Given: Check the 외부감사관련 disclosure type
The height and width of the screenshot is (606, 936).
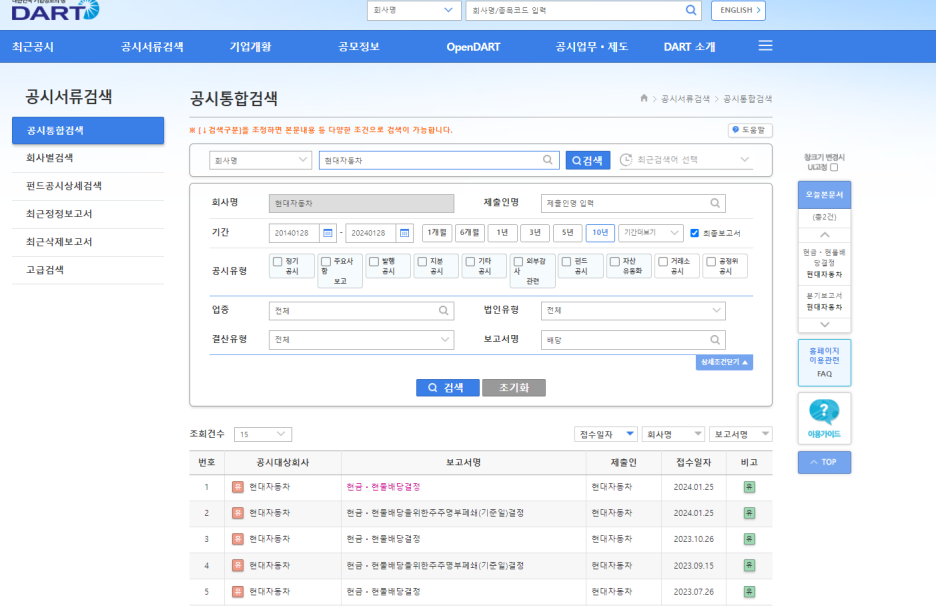Looking at the screenshot, I should point(518,262).
